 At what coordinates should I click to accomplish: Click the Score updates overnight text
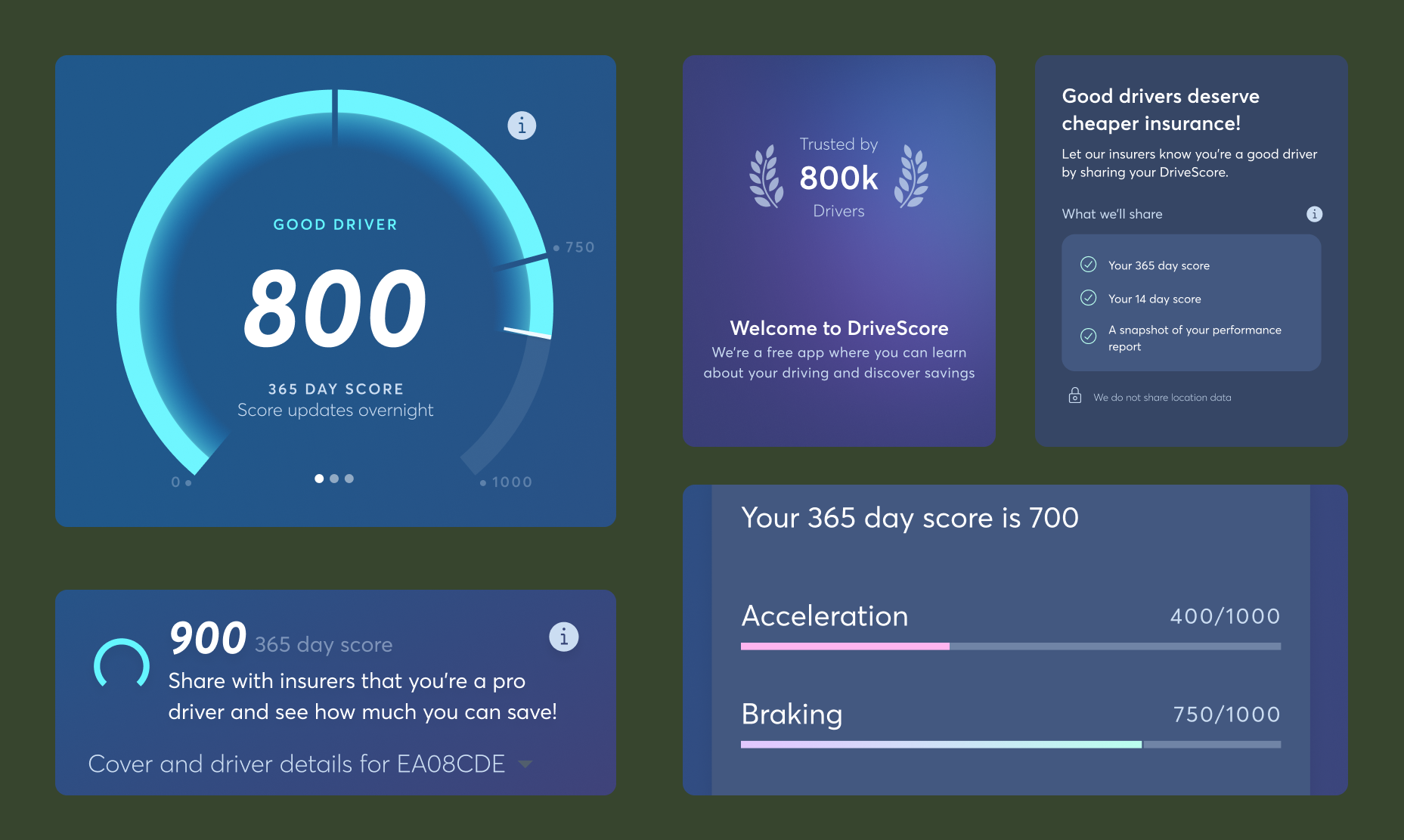tap(336, 411)
